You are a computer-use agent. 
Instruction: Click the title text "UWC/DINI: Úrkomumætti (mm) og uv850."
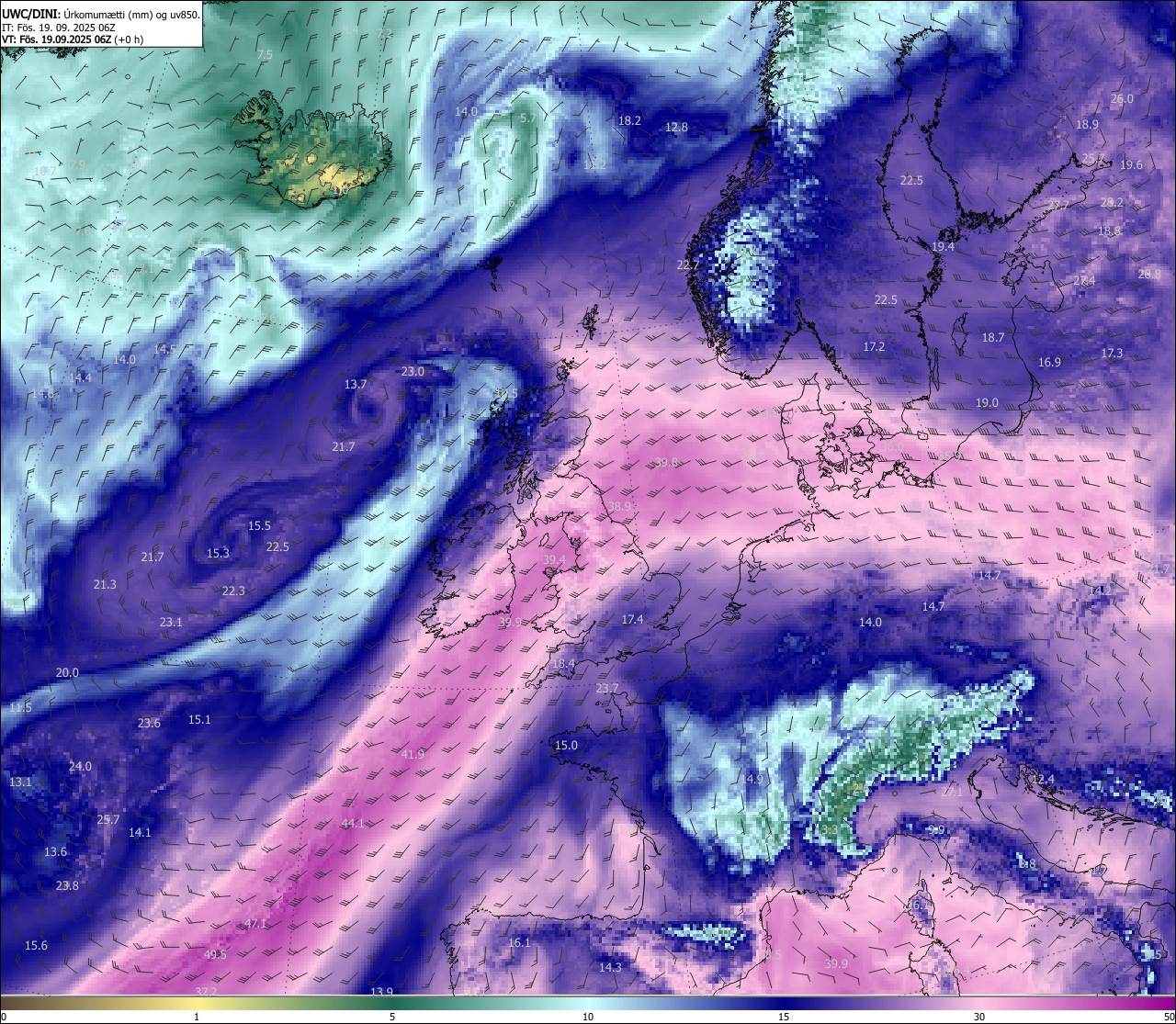[99, 13]
